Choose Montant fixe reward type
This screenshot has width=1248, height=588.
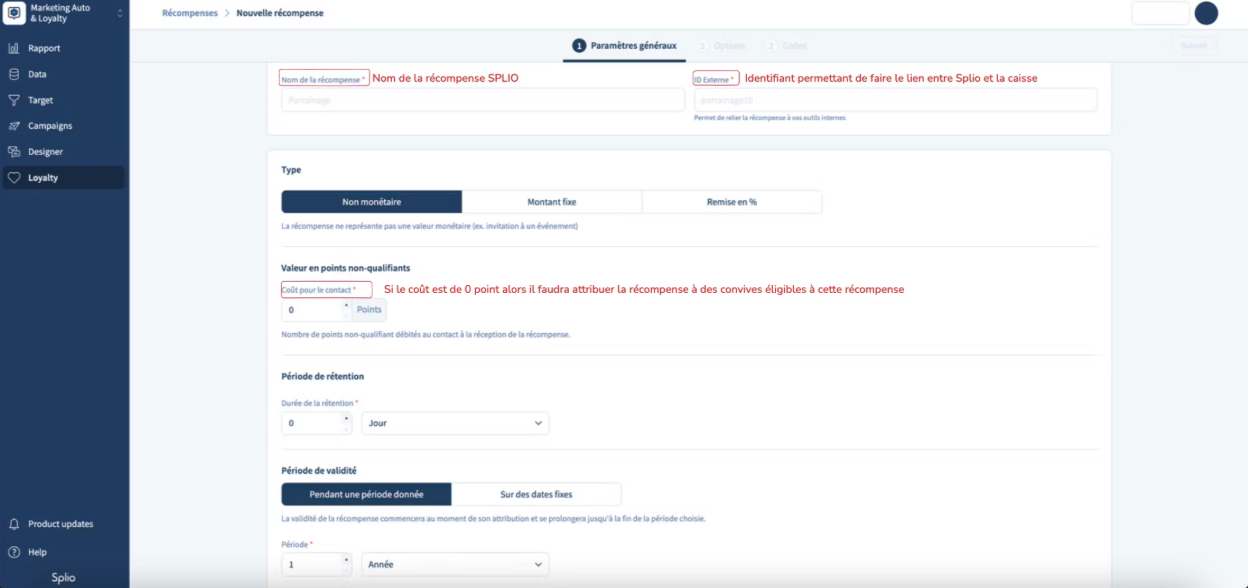point(551,202)
